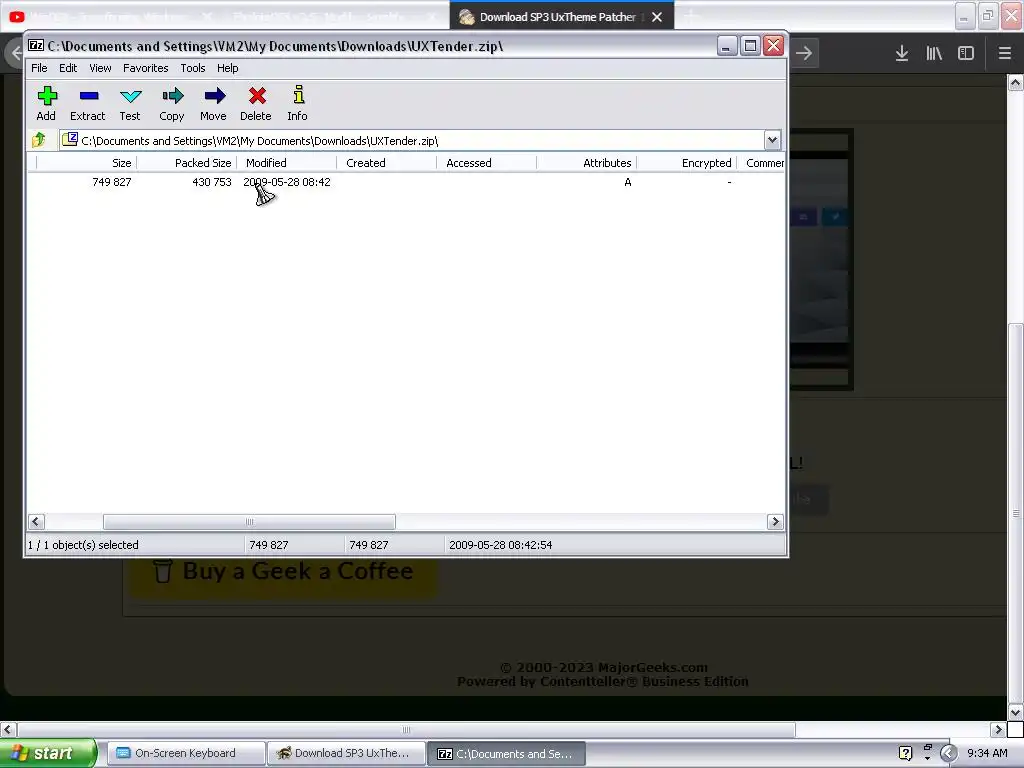Screen dimensions: 1024x768
Task: Click the 7-Zip title bar icon
Action: pyautogui.click(x=37, y=46)
